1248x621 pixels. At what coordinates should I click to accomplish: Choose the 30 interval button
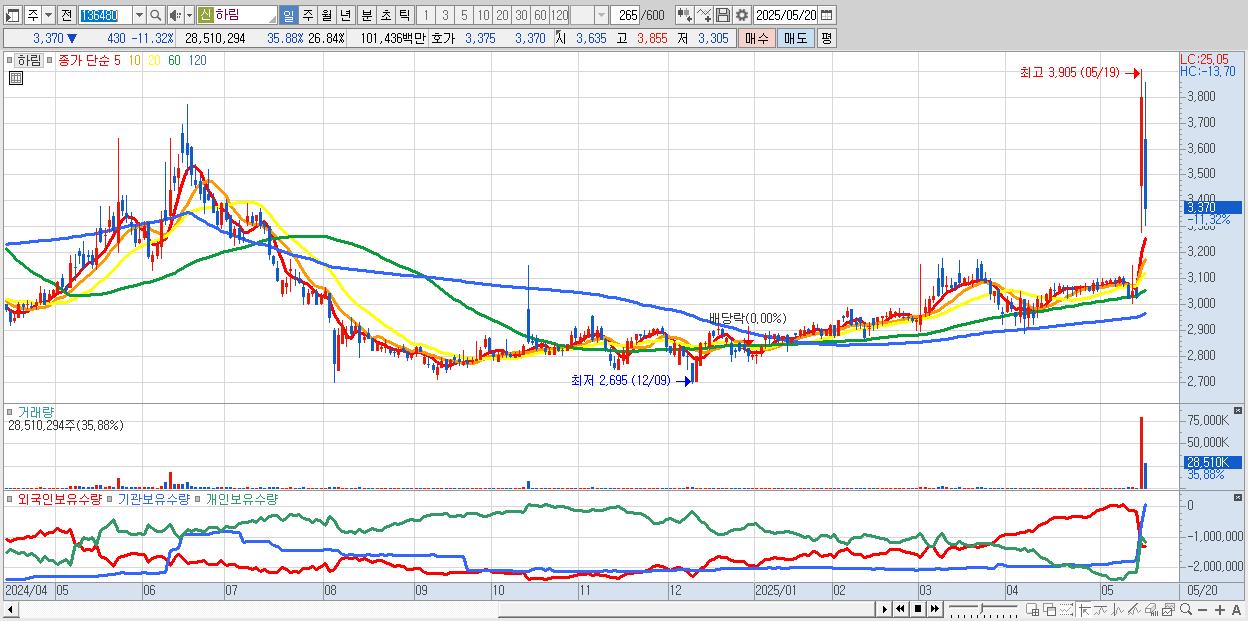[521, 15]
